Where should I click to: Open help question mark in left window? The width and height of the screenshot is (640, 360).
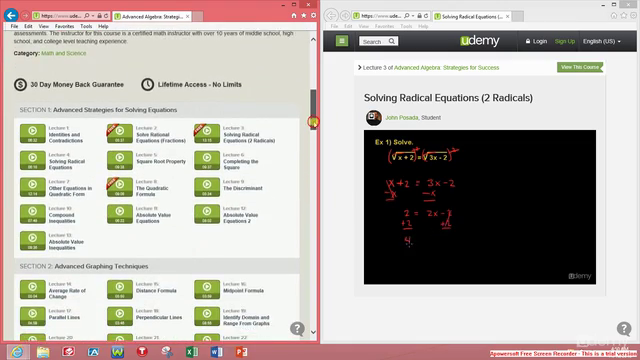tap(297, 329)
